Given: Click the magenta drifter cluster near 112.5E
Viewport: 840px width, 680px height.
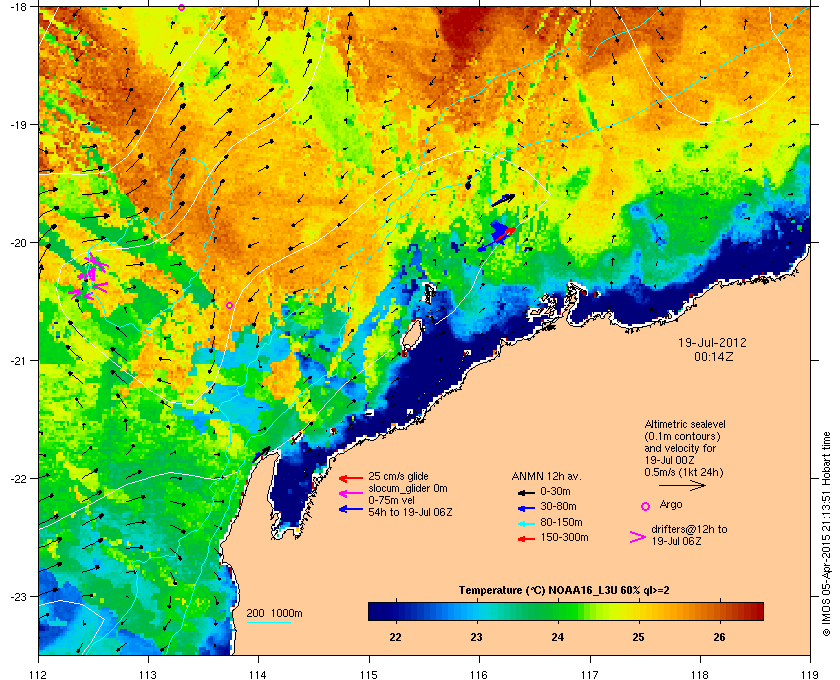Looking at the screenshot, I should [x=89, y=278].
